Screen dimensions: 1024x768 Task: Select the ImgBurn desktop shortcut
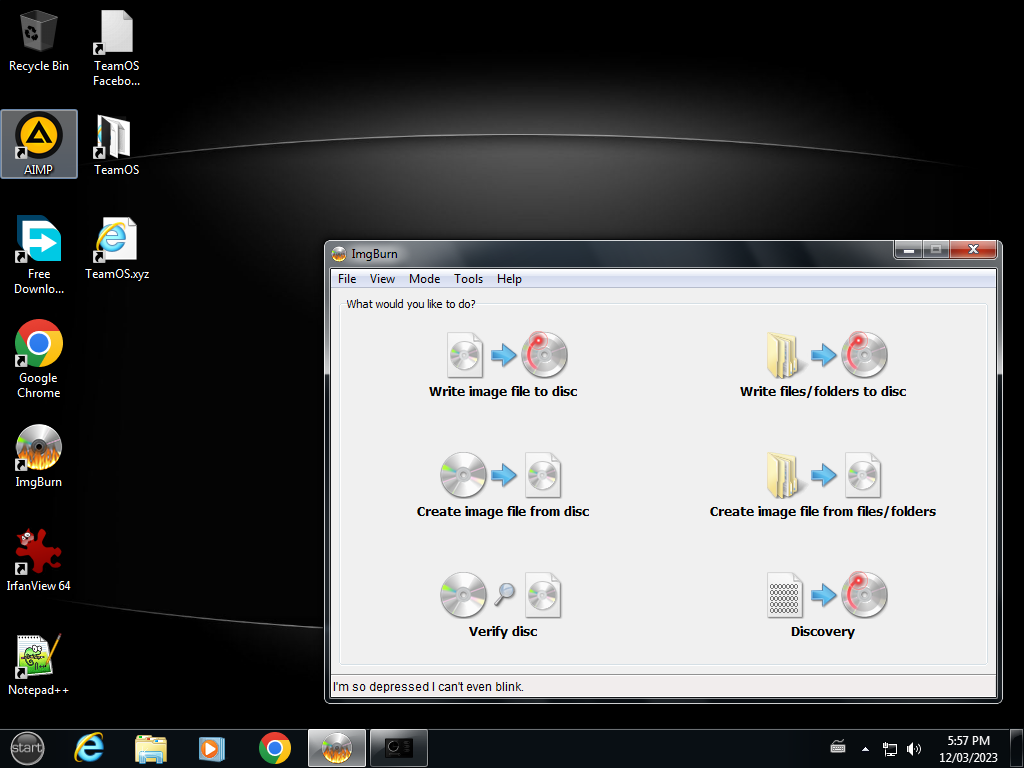coord(39,456)
